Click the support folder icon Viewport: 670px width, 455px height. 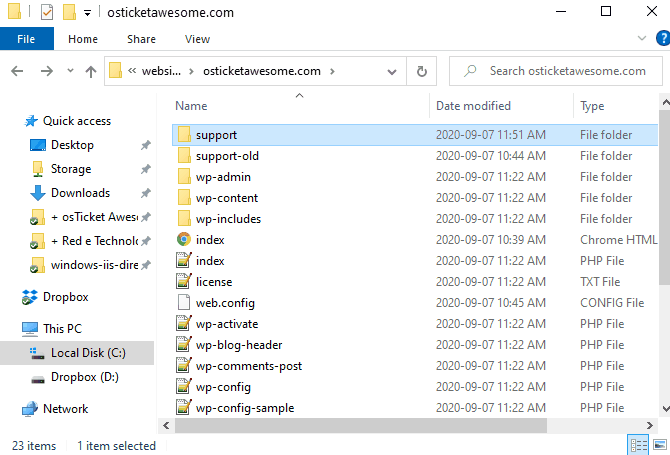(184, 135)
